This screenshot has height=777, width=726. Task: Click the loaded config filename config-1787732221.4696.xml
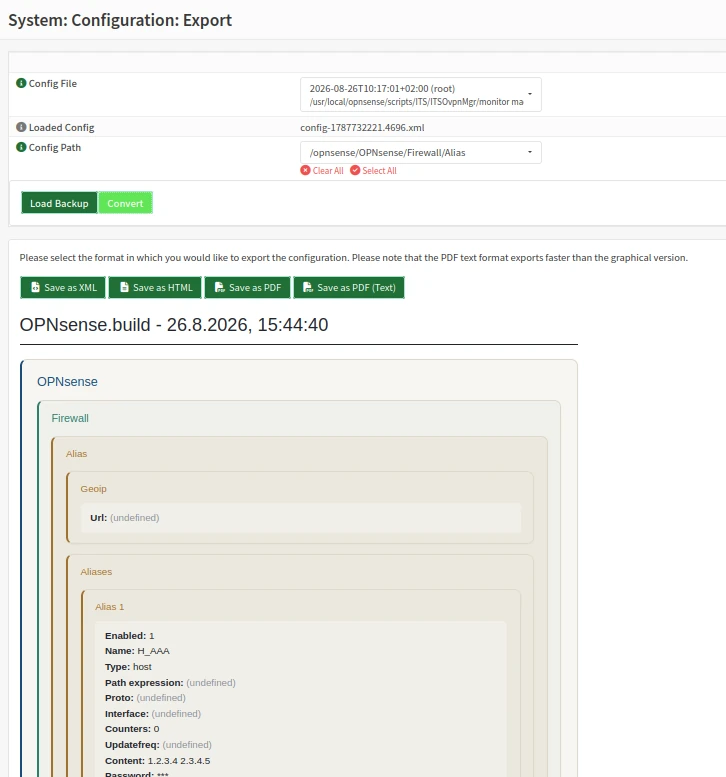362,127
